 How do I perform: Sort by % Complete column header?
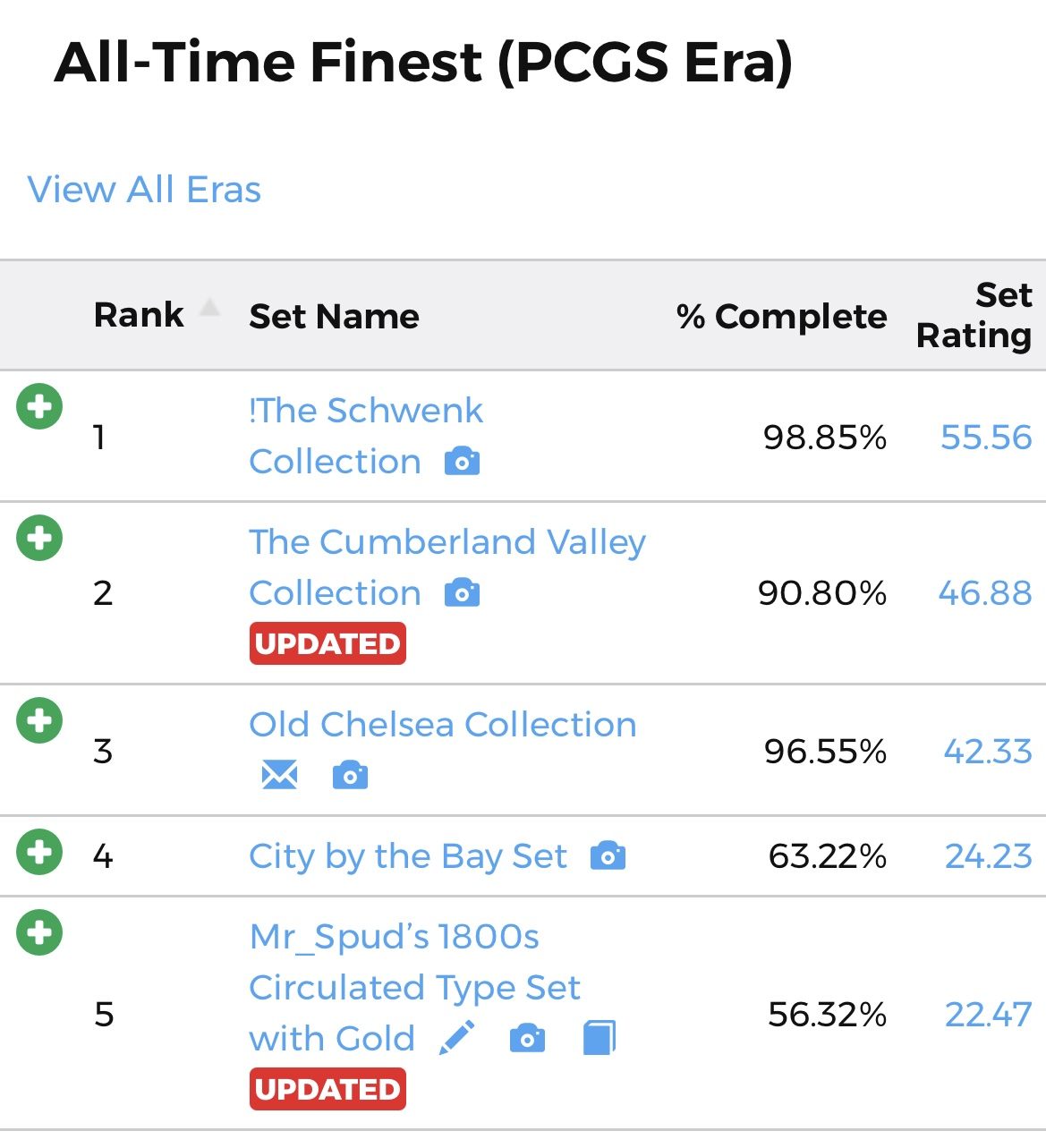click(x=781, y=316)
